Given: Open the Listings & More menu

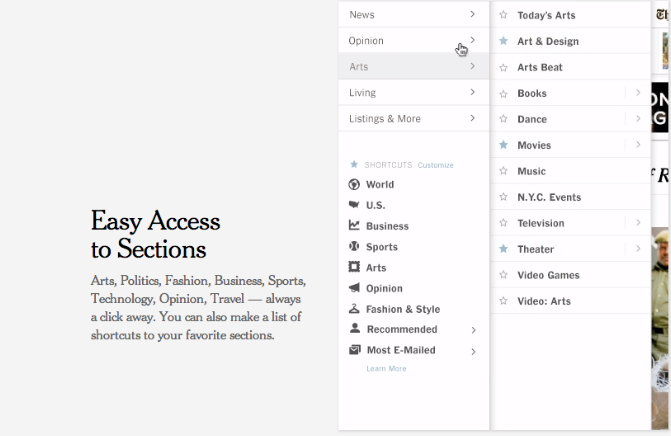Looking at the screenshot, I should click(413, 119).
